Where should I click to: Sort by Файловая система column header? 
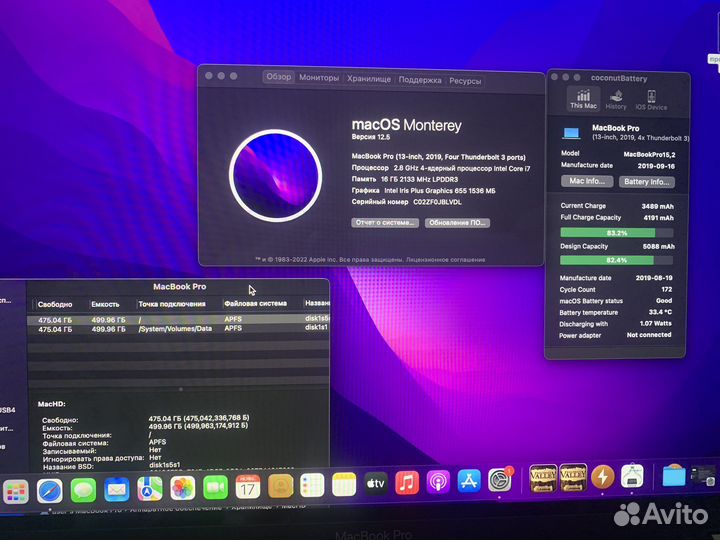point(255,304)
